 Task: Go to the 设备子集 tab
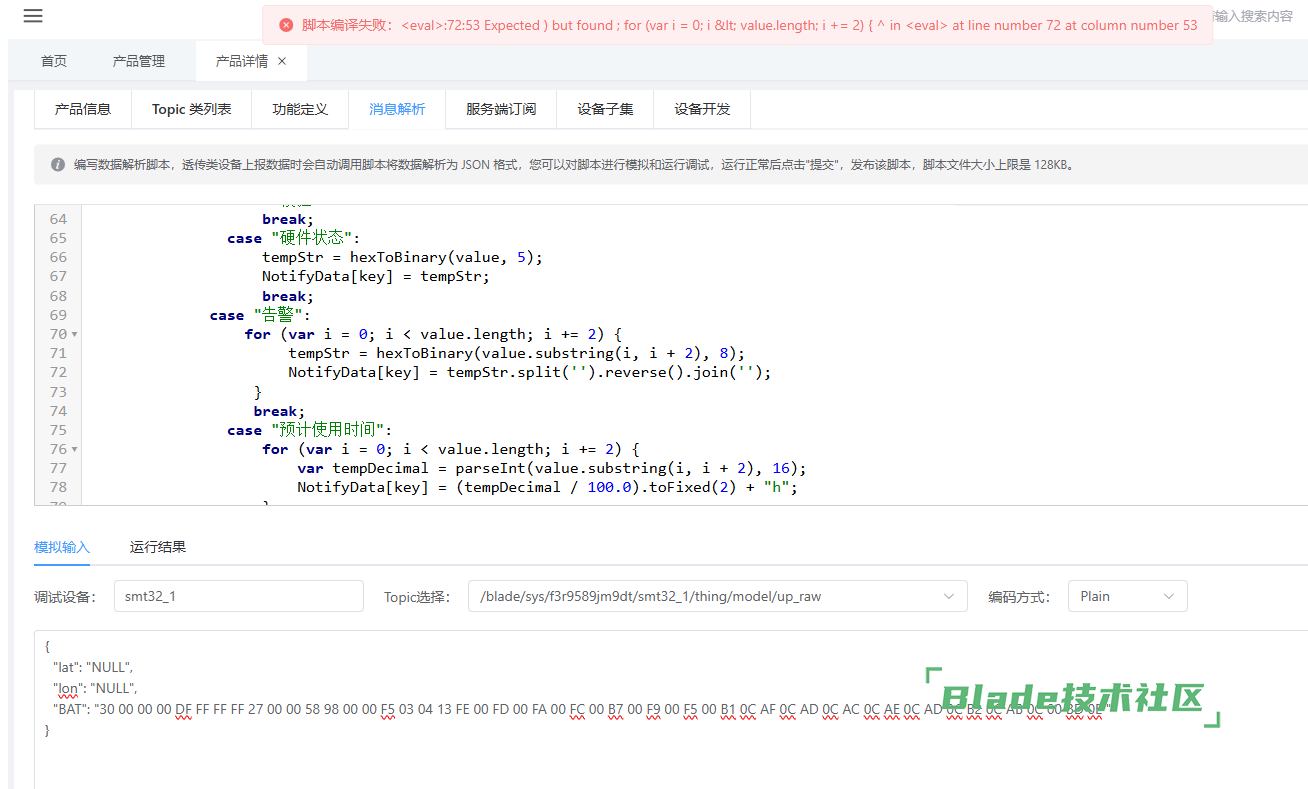pos(605,109)
